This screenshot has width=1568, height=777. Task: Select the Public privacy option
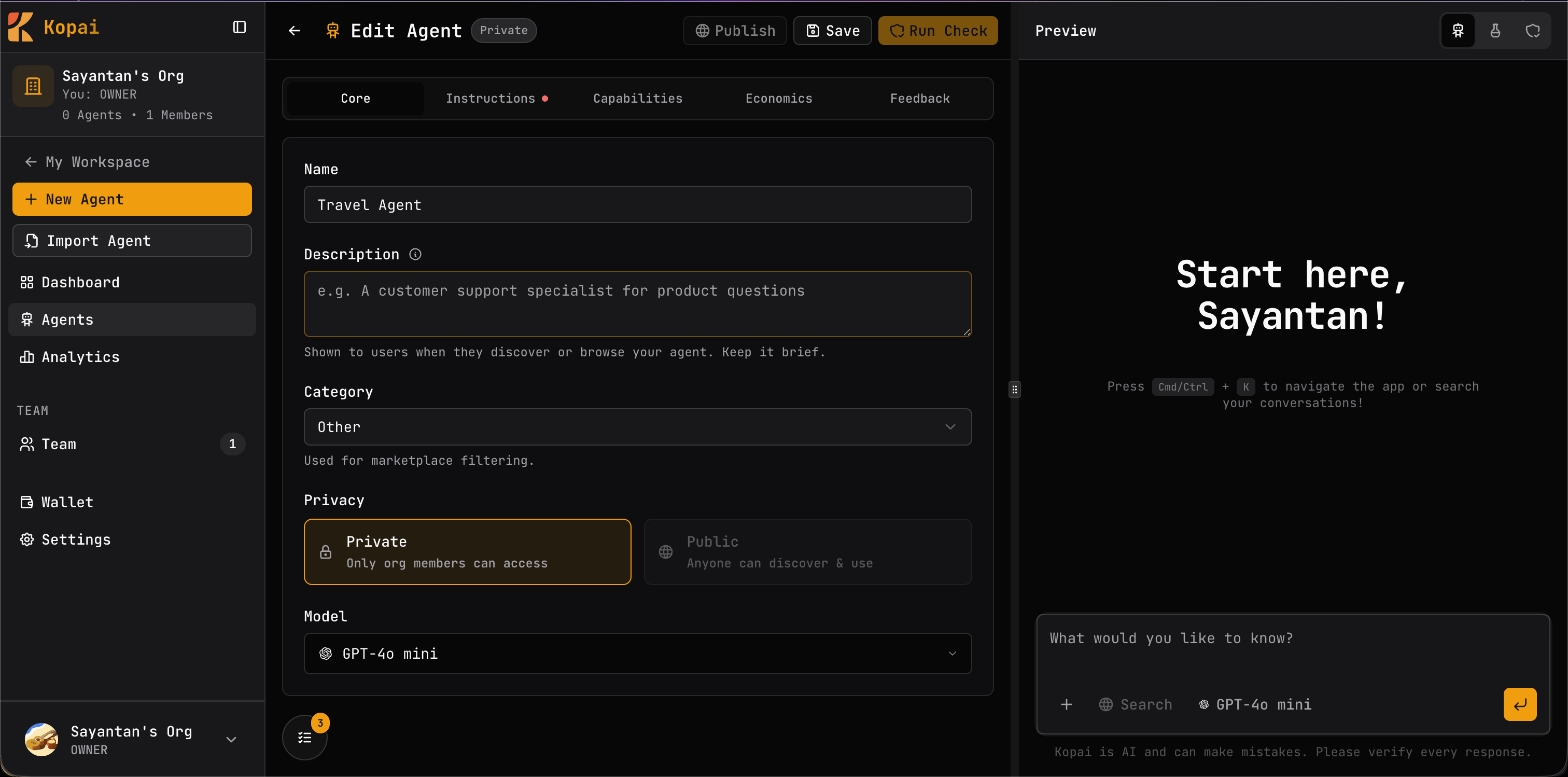pos(808,552)
